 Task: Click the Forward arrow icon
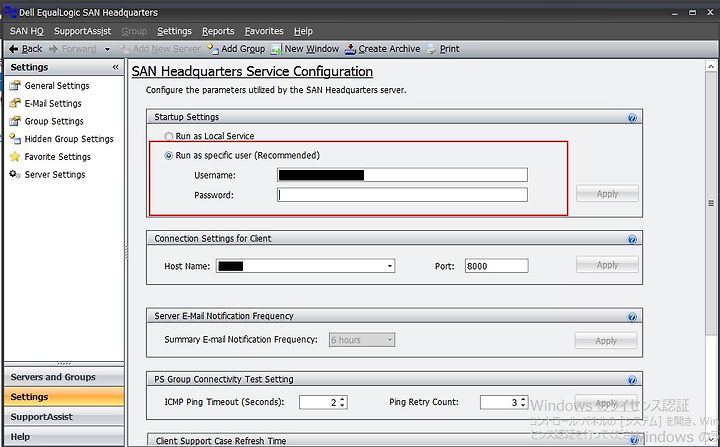(53, 49)
